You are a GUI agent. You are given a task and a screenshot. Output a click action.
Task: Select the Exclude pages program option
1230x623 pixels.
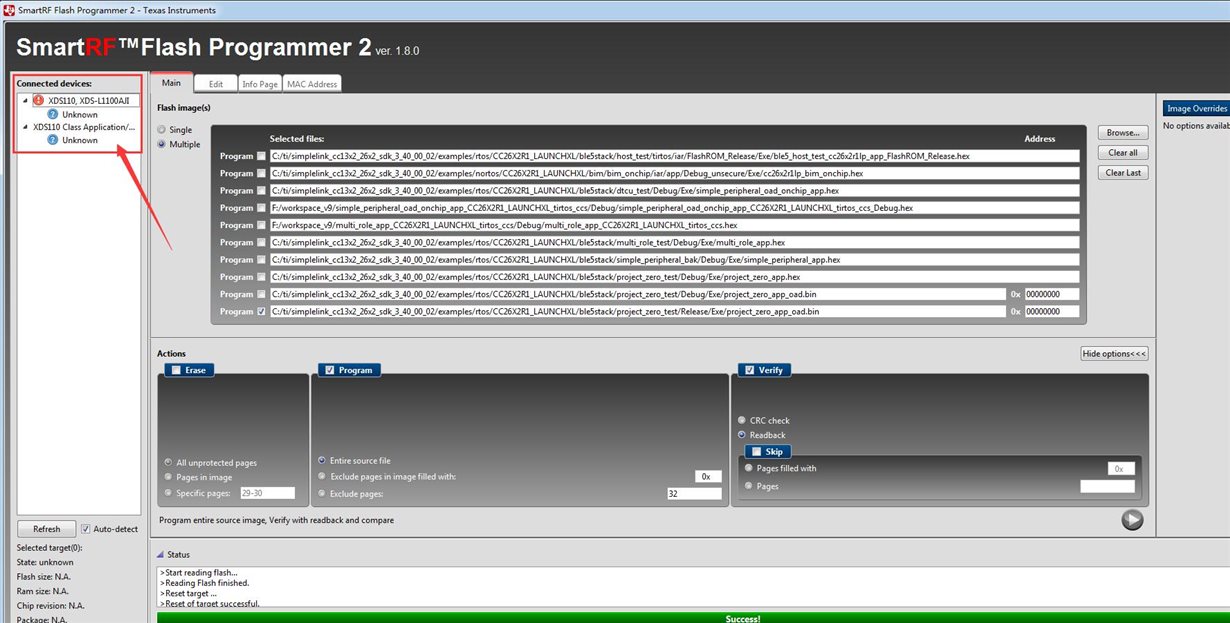tap(321, 493)
